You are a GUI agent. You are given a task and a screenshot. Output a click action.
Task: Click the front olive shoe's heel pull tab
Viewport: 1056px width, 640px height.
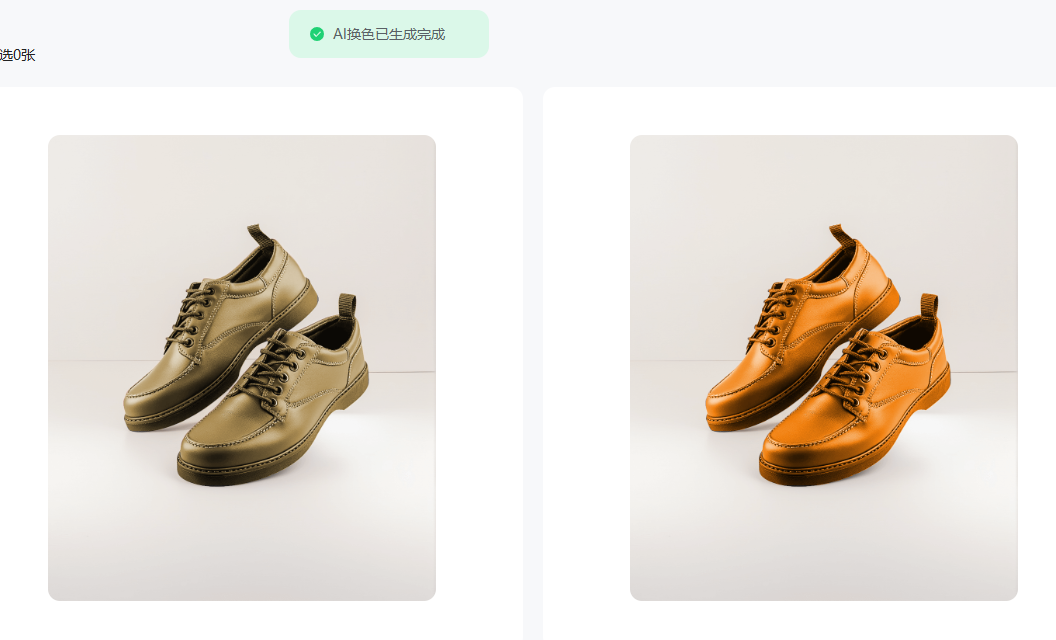point(348,307)
